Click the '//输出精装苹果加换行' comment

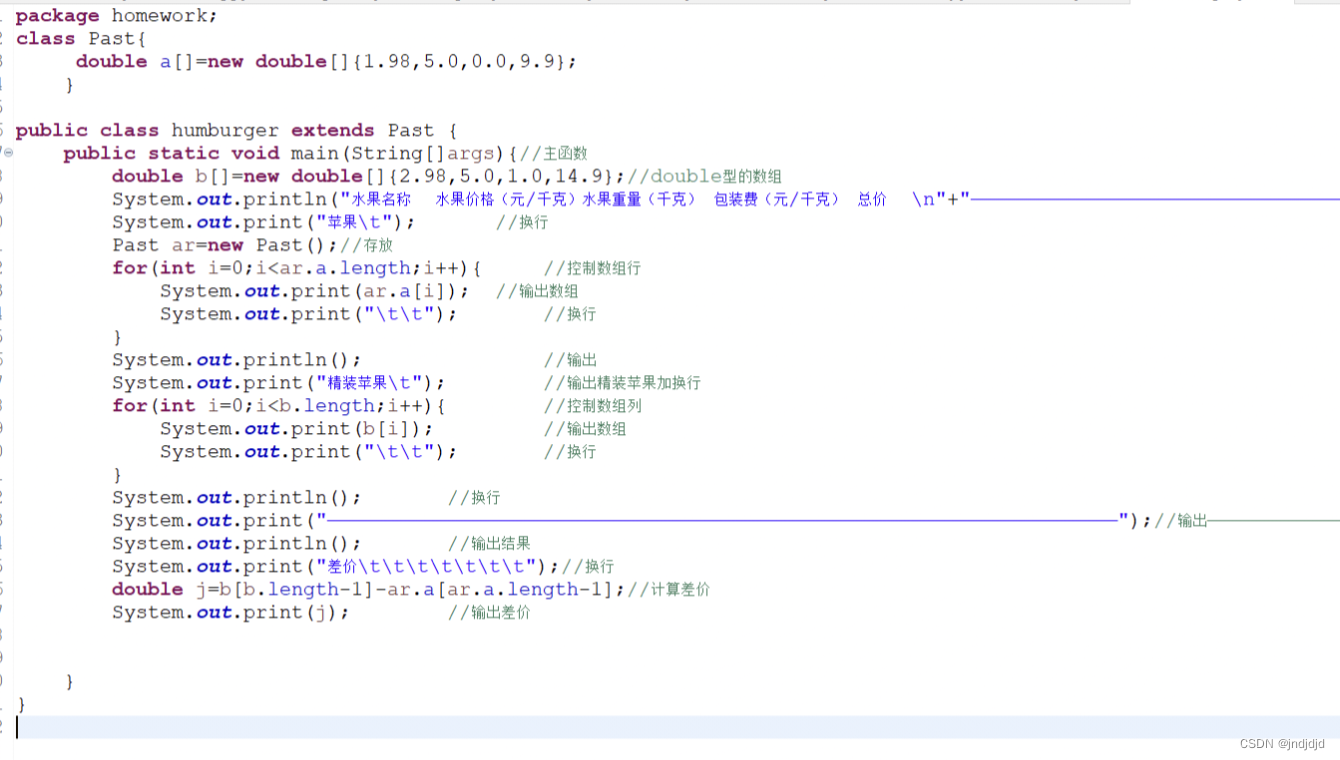click(622, 384)
